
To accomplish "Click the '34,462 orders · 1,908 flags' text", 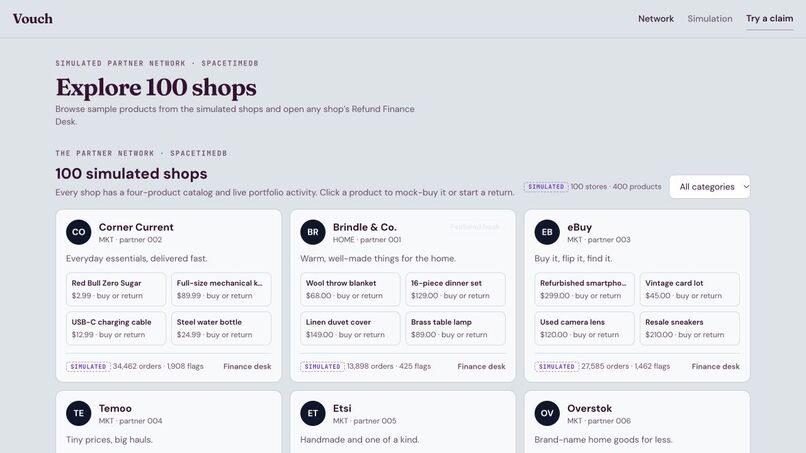I will [158, 366].
